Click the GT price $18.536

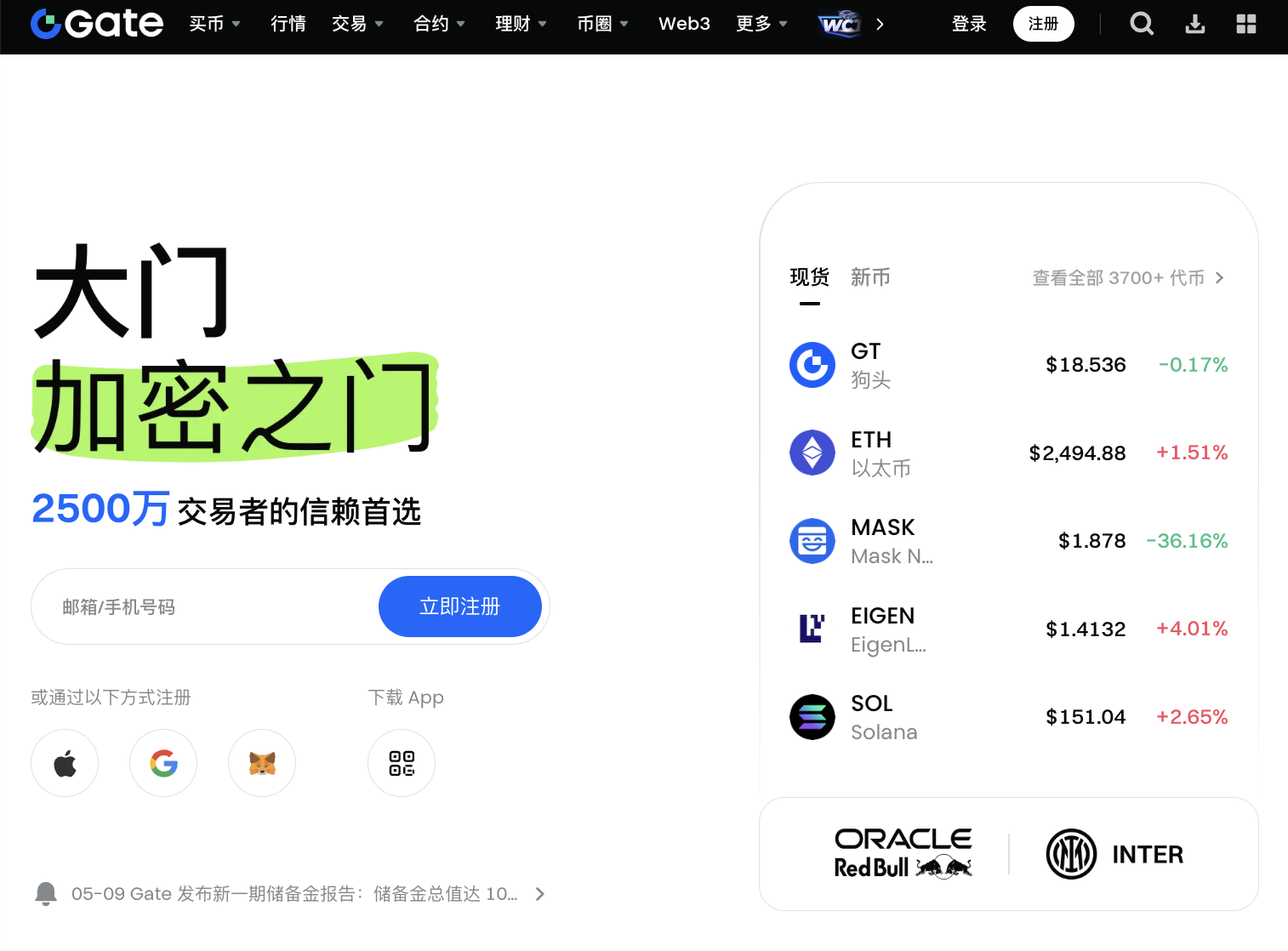[1086, 365]
